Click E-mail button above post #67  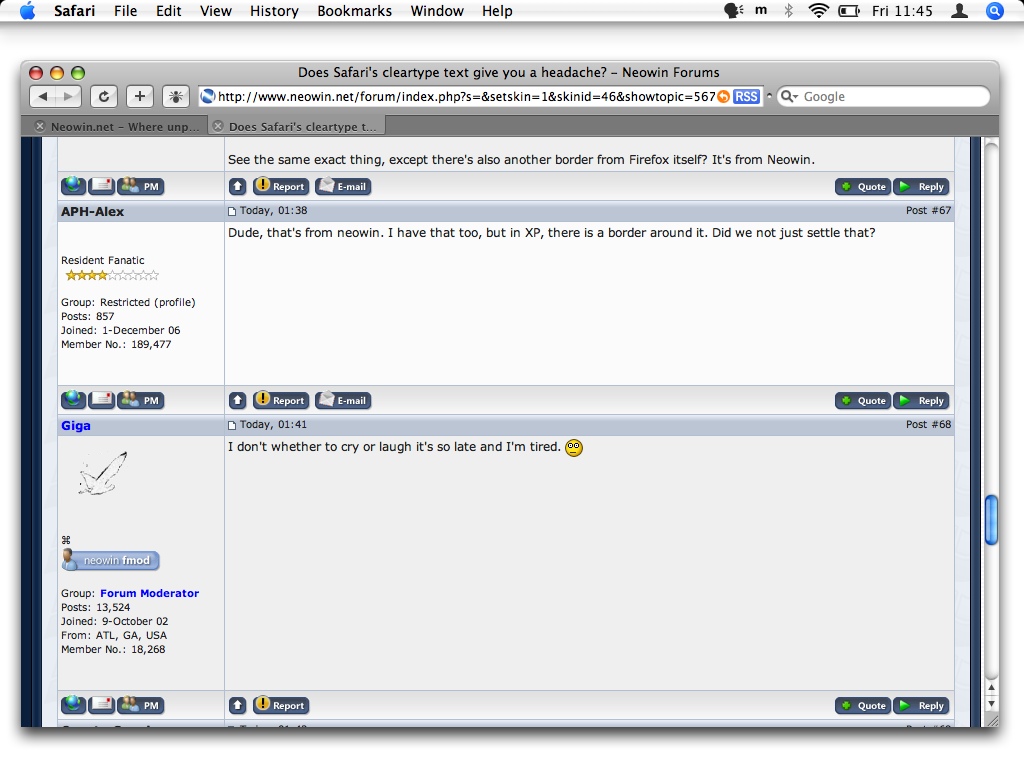pyautogui.click(x=343, y=186)
